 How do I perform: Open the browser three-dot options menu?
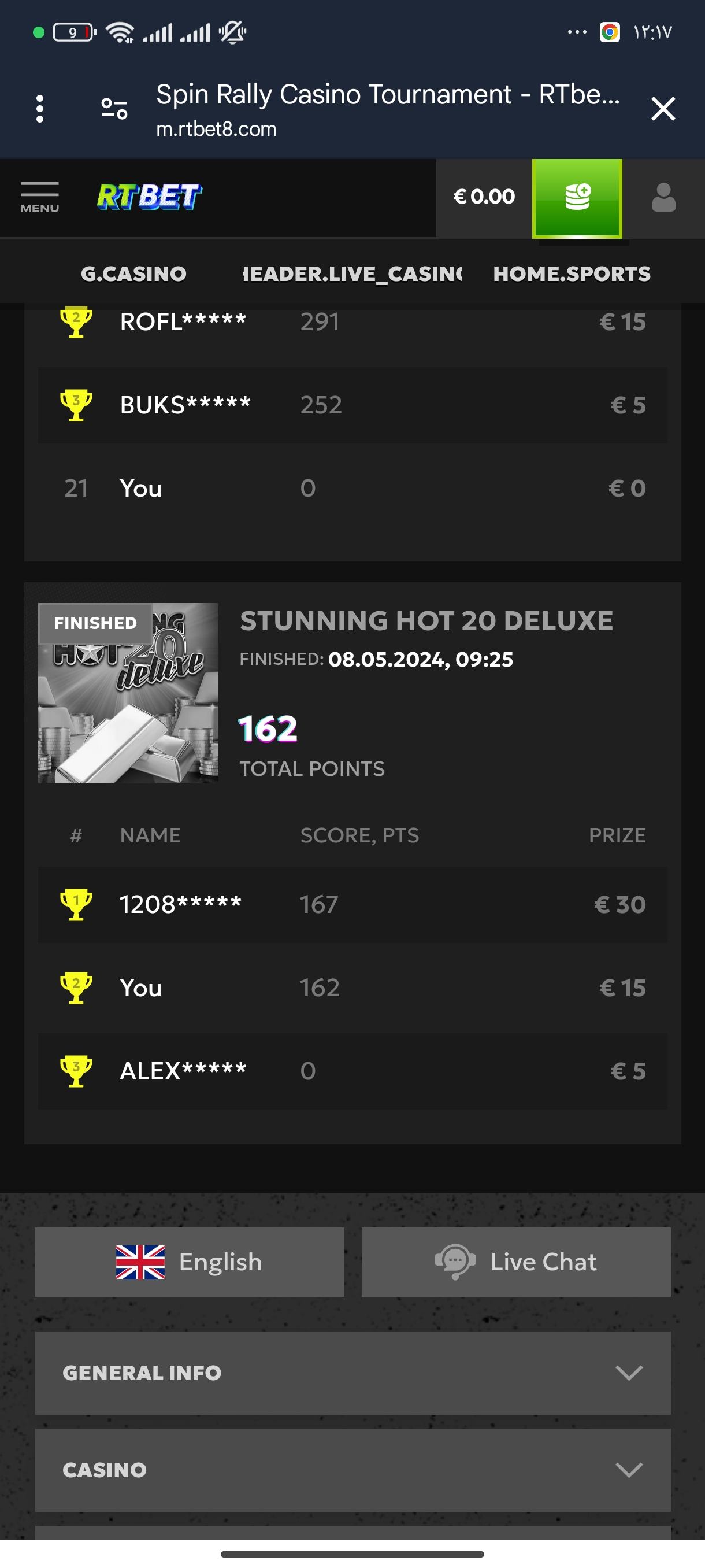click(40, 109)
